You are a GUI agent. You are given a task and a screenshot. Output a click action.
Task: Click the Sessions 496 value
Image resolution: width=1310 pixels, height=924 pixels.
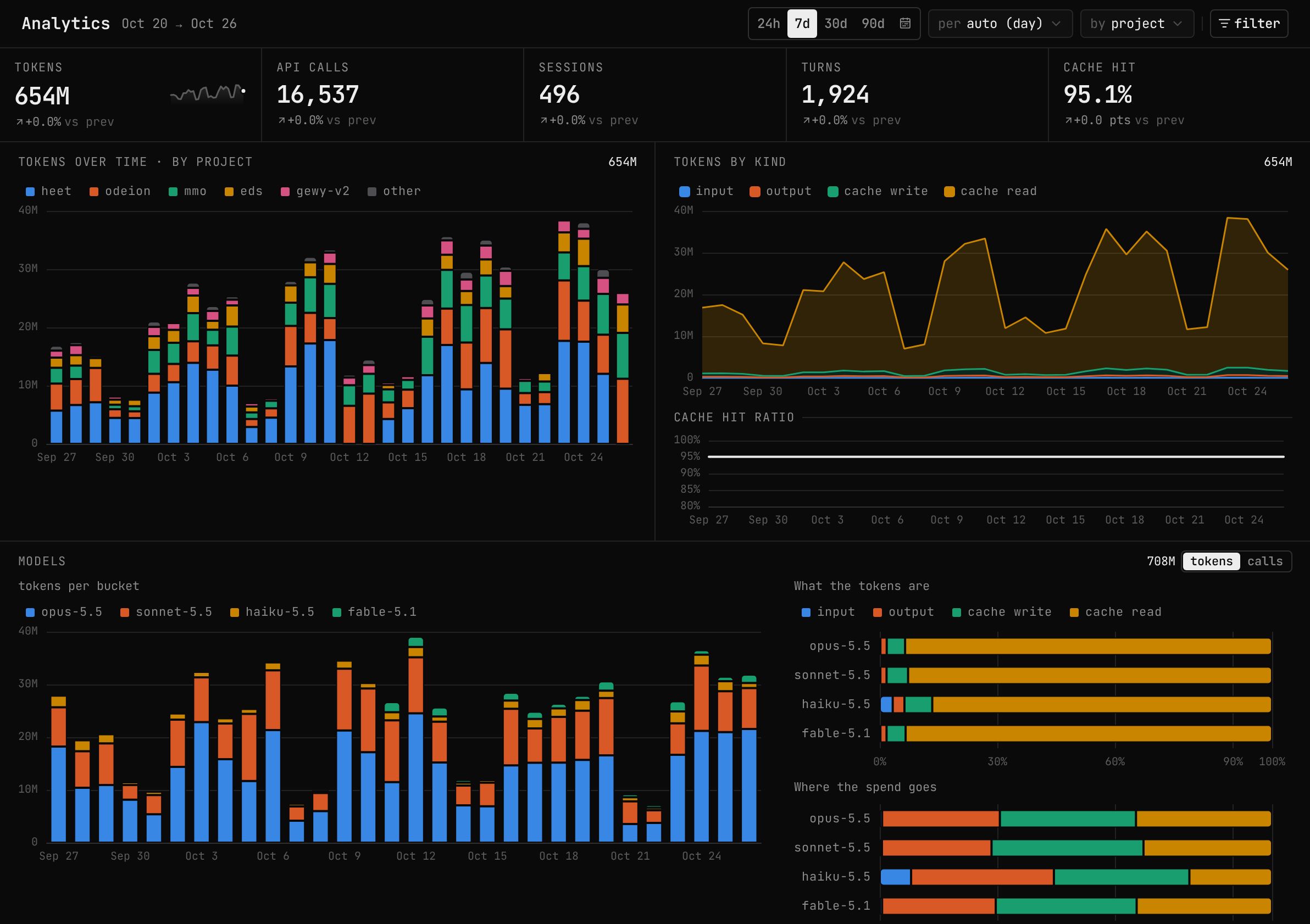click(559, 94)
